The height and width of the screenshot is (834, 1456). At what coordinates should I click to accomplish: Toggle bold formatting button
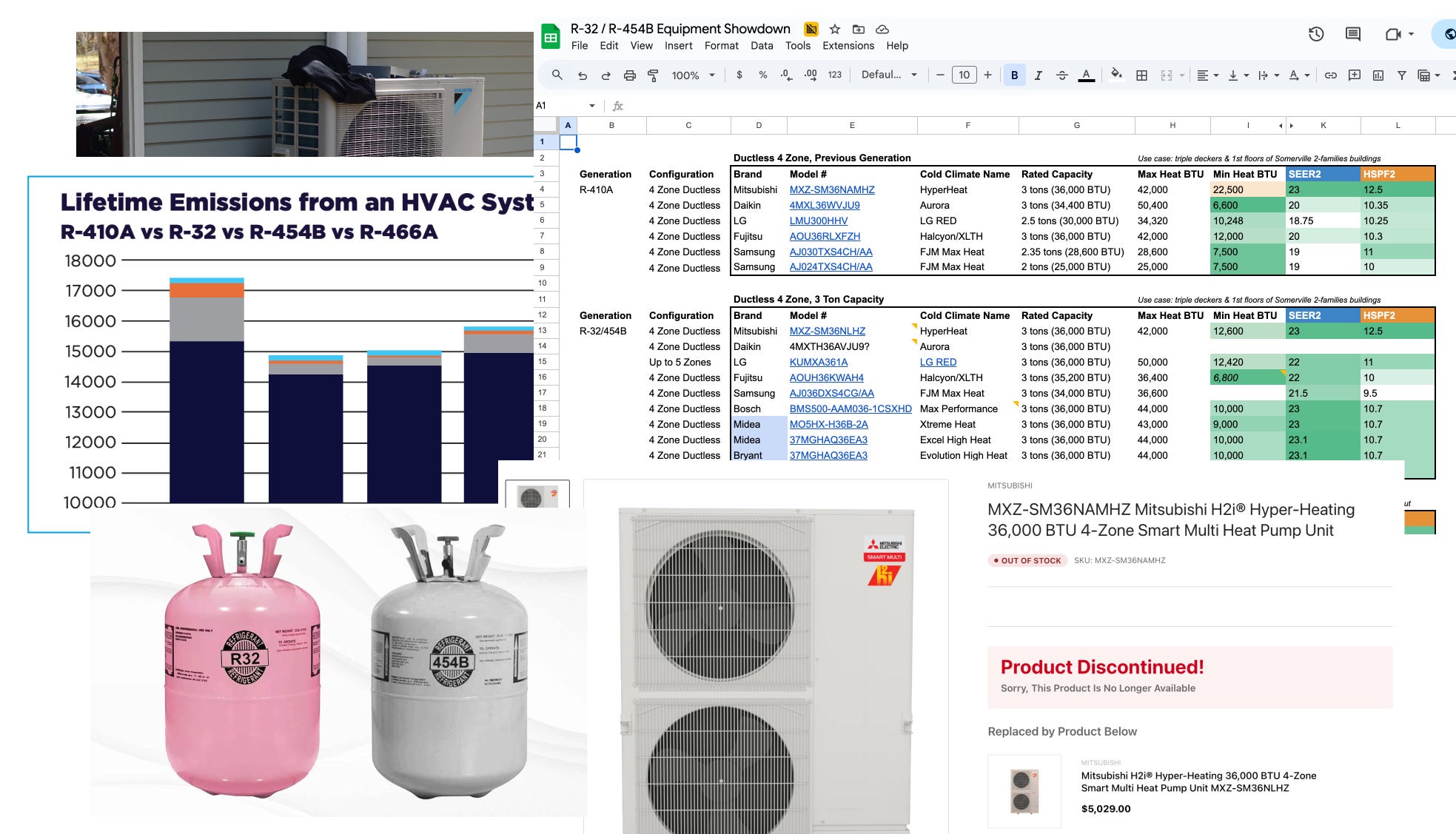[x=1014, y=75]
